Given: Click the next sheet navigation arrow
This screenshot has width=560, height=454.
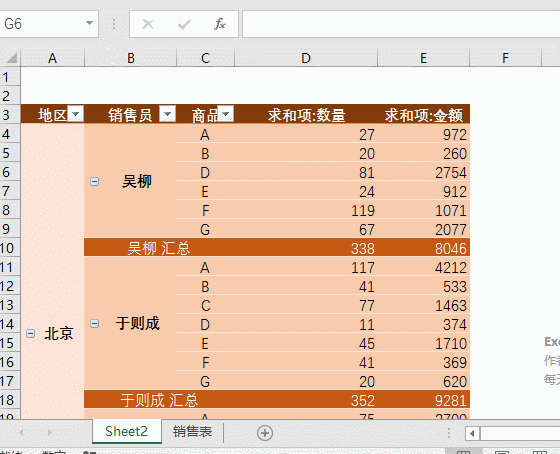Looking at the screenshot, I should tap(50, 433).
